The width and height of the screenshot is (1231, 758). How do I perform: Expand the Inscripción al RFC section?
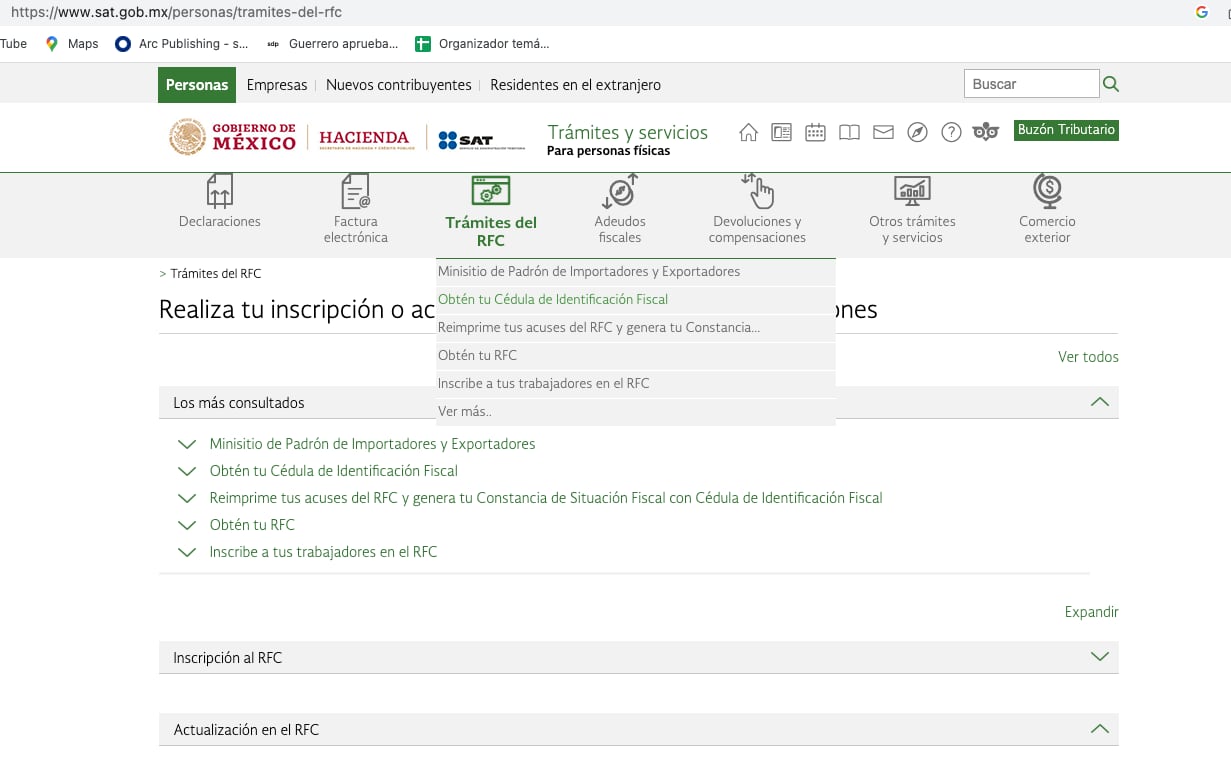1099,657
